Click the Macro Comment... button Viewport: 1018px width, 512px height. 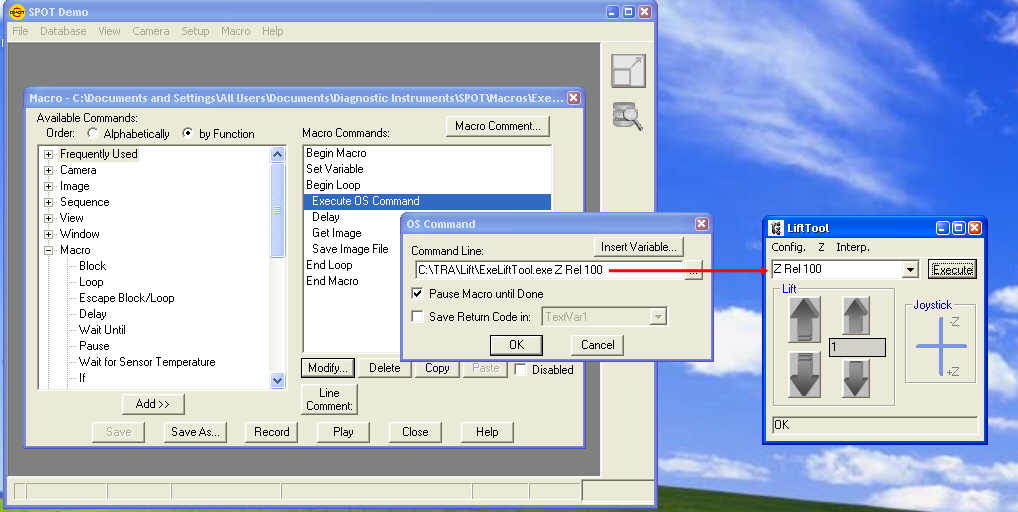pos(497,126)
